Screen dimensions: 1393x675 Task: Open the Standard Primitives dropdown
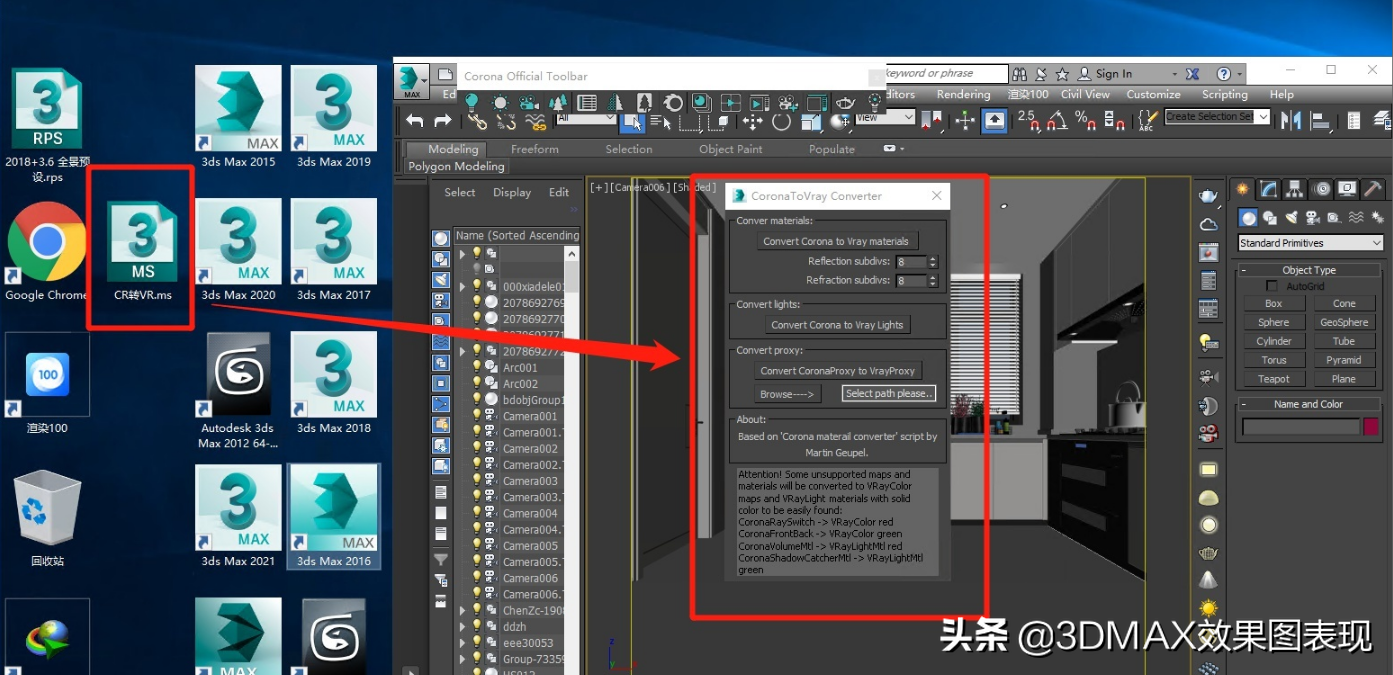1310,243
